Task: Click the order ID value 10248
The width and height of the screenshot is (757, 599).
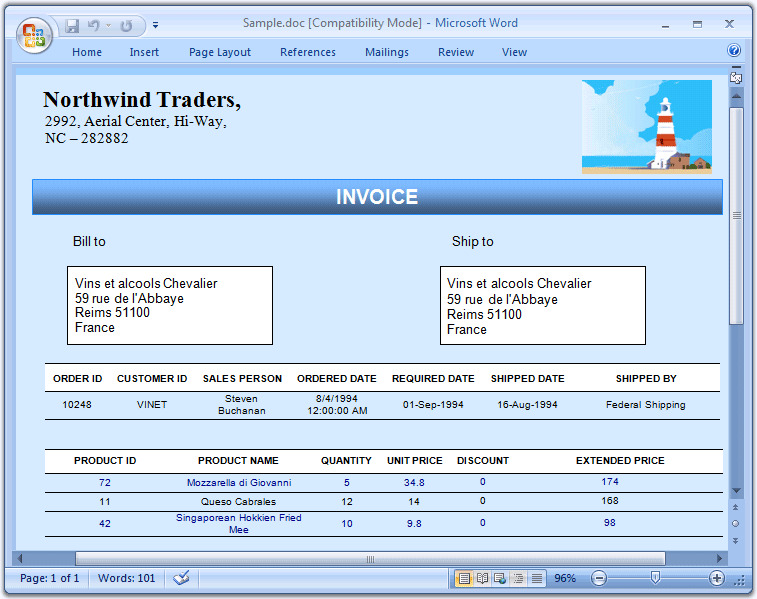Action: [77, 404]
